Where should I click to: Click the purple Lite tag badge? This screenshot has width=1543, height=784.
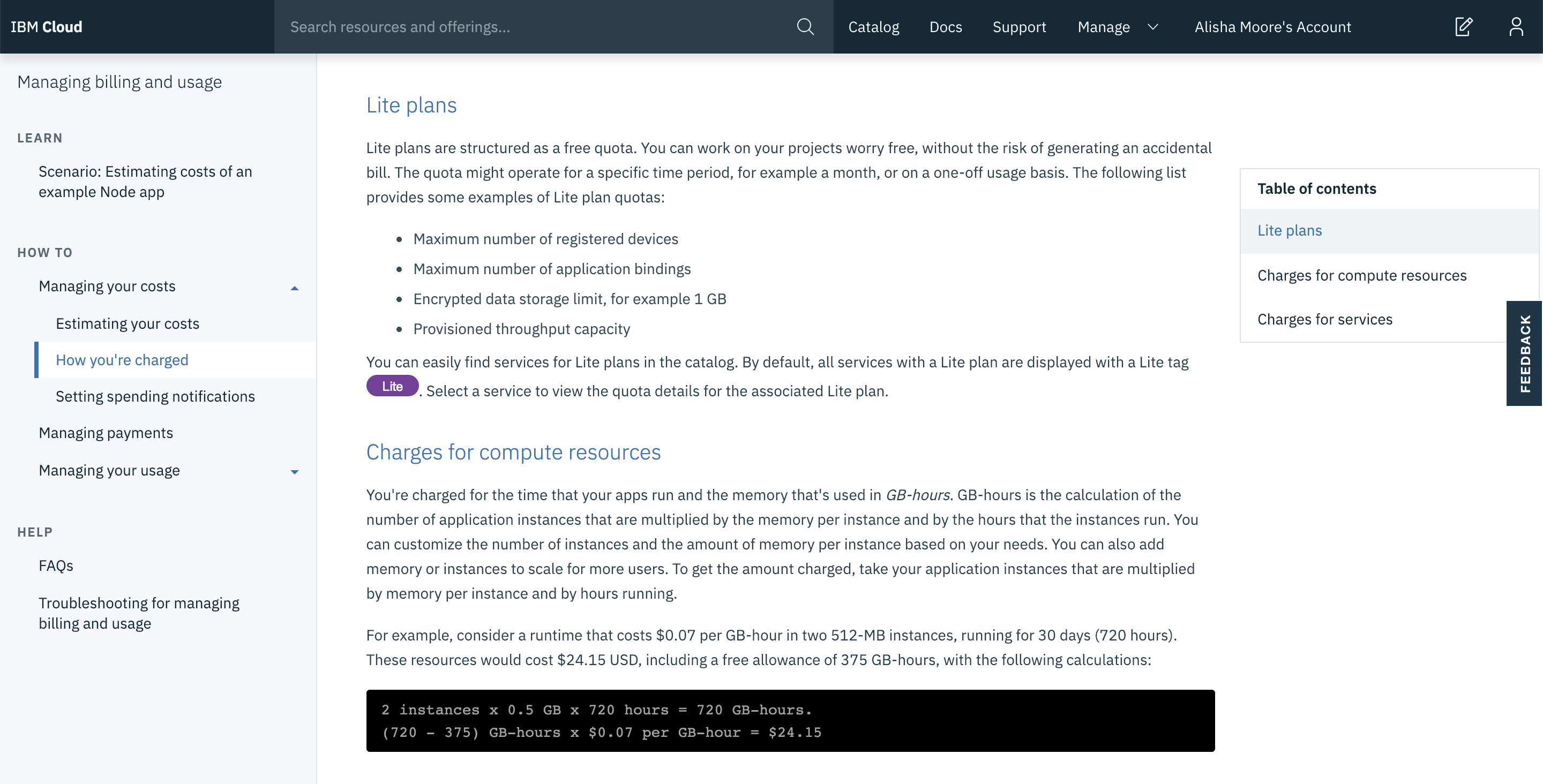(392, 386)
